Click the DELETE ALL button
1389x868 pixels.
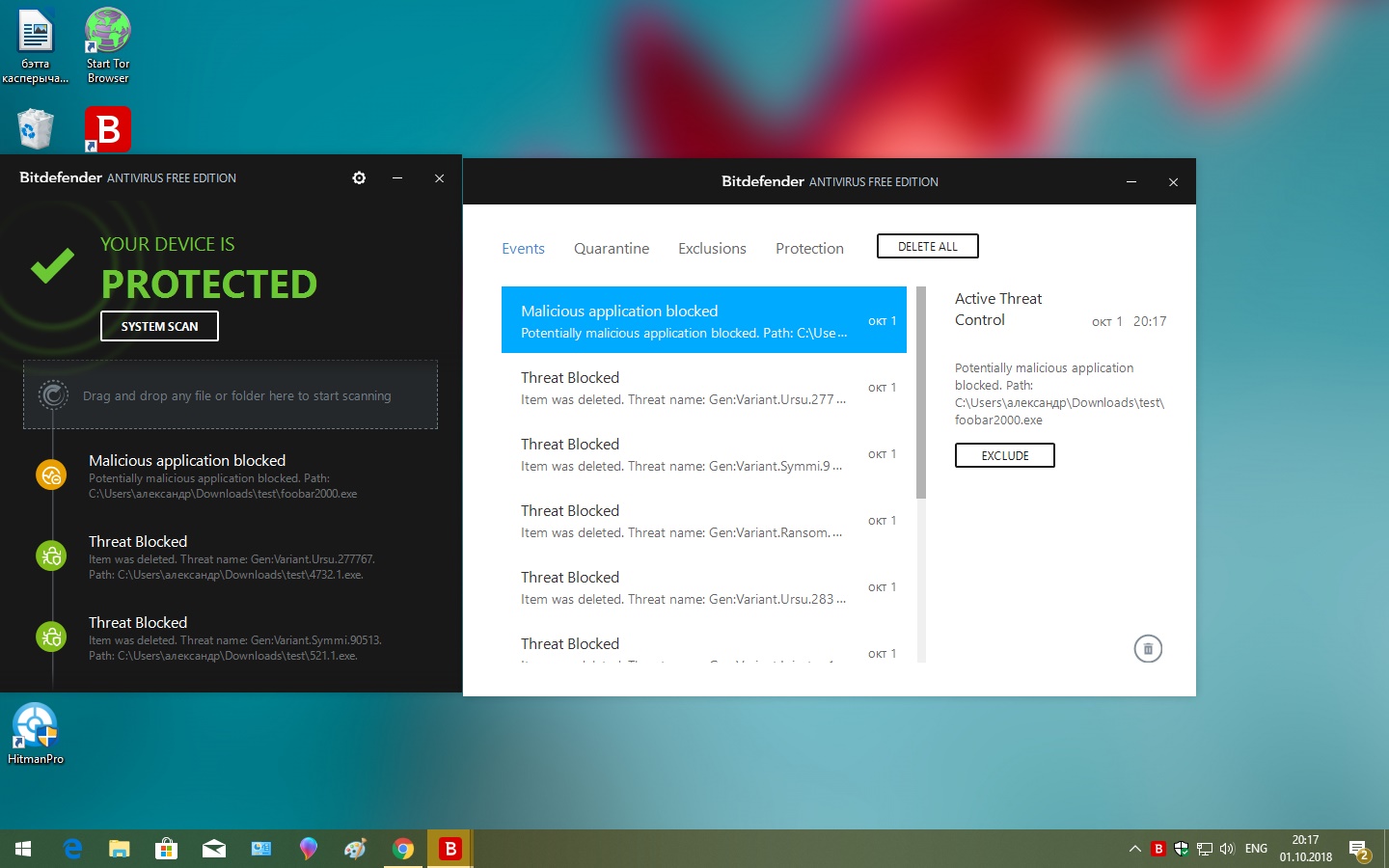coord(927,247)
